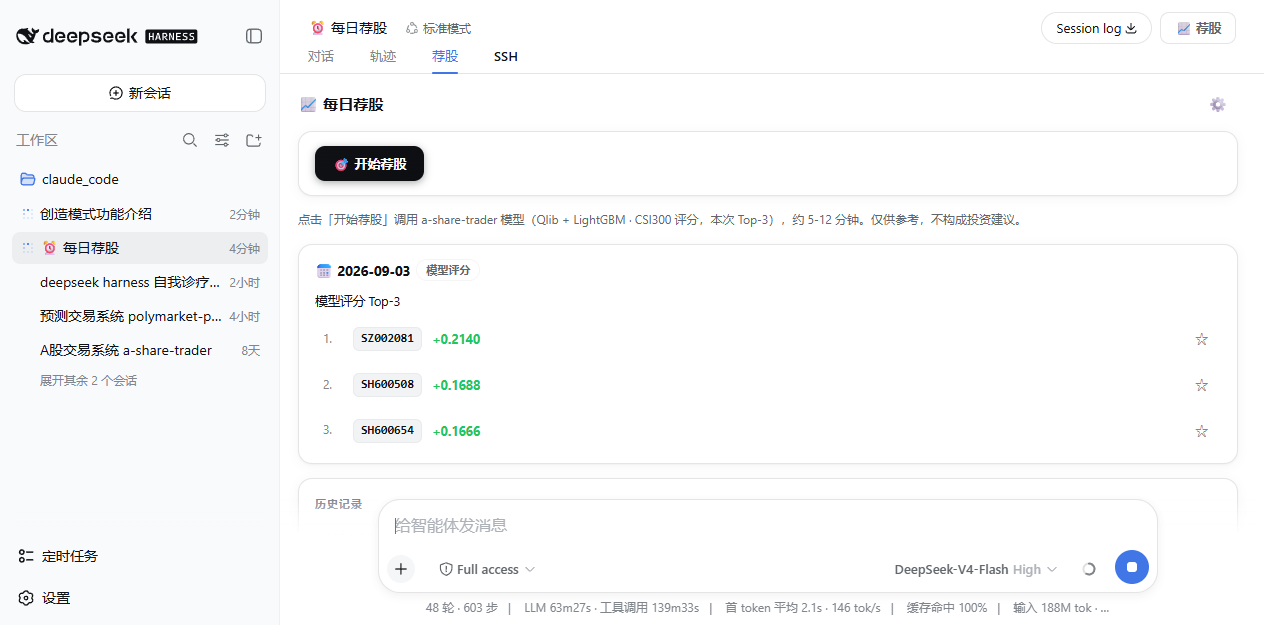Open A股交易系统 a-share-trader conversation
This screenshot has height=625, width=1264.
(140, 350)
